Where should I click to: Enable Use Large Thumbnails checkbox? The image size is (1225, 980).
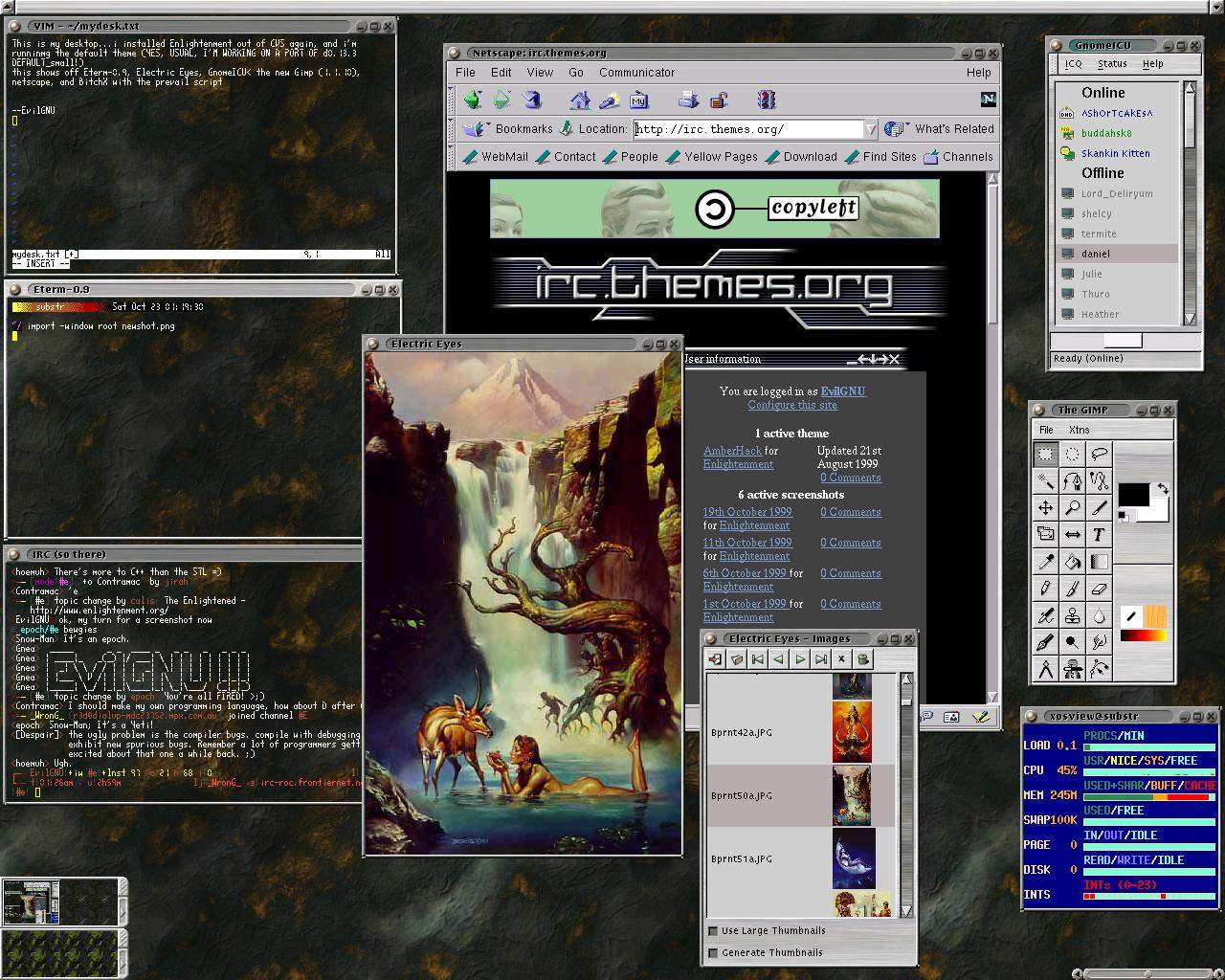(713, 930)
